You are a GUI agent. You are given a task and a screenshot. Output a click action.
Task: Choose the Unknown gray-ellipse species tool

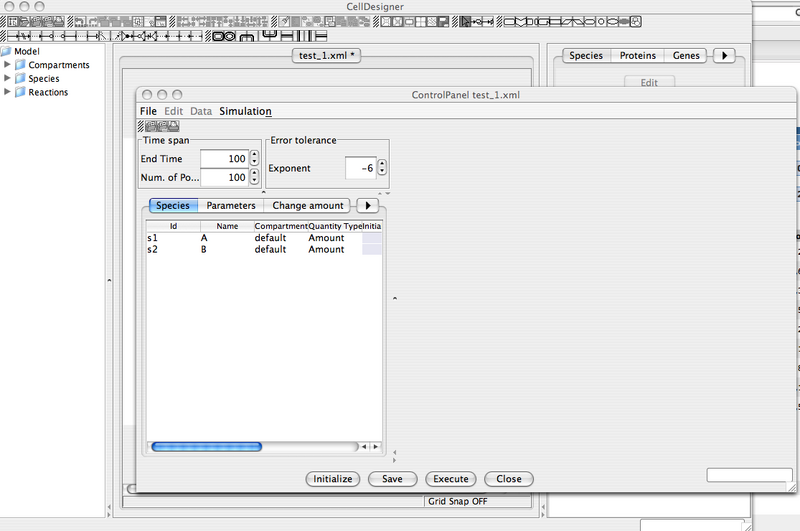point(624,21)
